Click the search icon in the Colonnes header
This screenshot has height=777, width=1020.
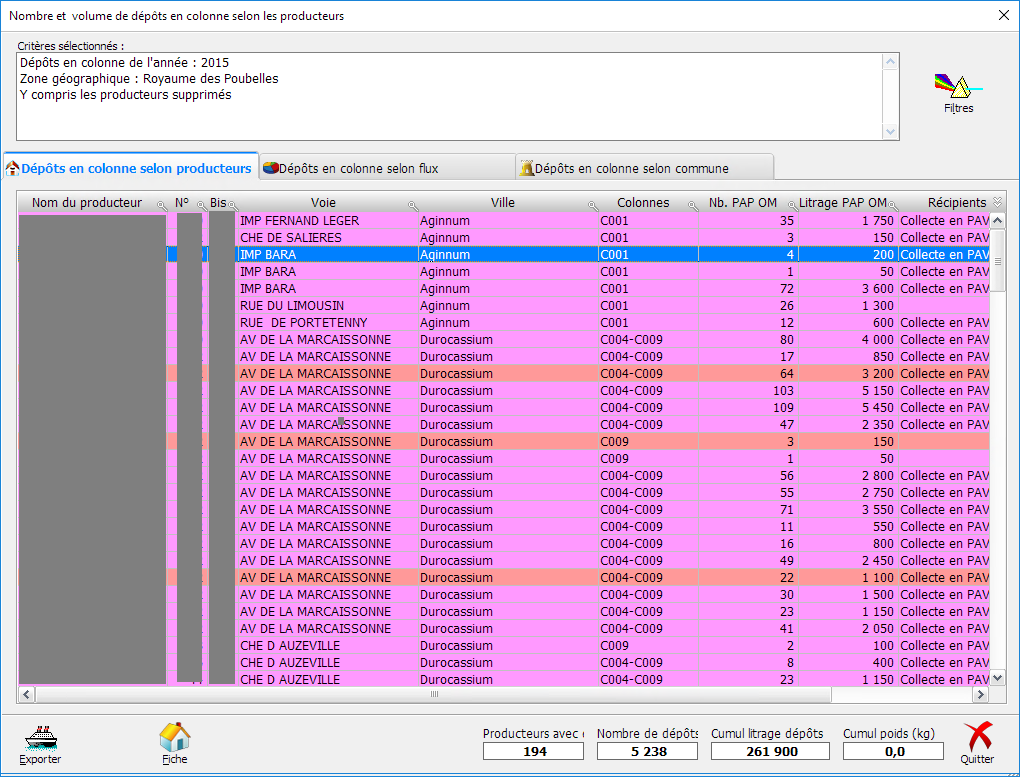pyautogui.click(x=691, y=206)
